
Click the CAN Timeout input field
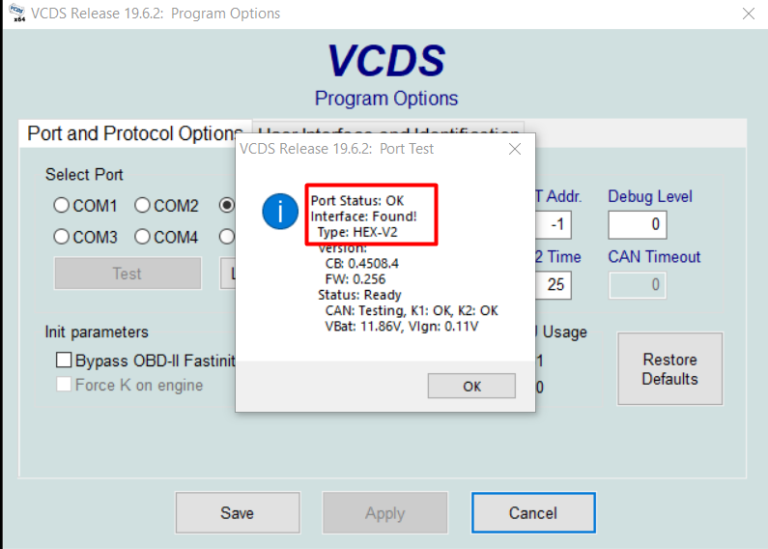pyautogui.click(x=637, y=285)
